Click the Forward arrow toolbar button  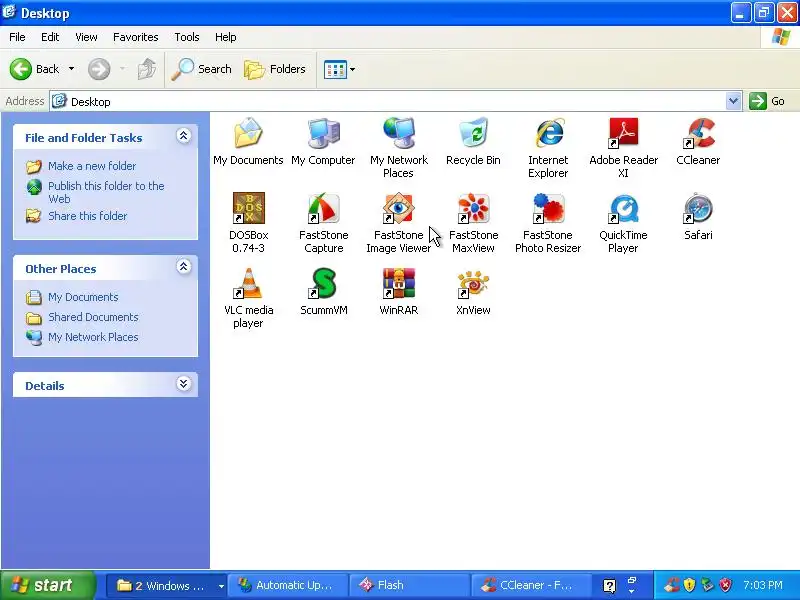99,69
